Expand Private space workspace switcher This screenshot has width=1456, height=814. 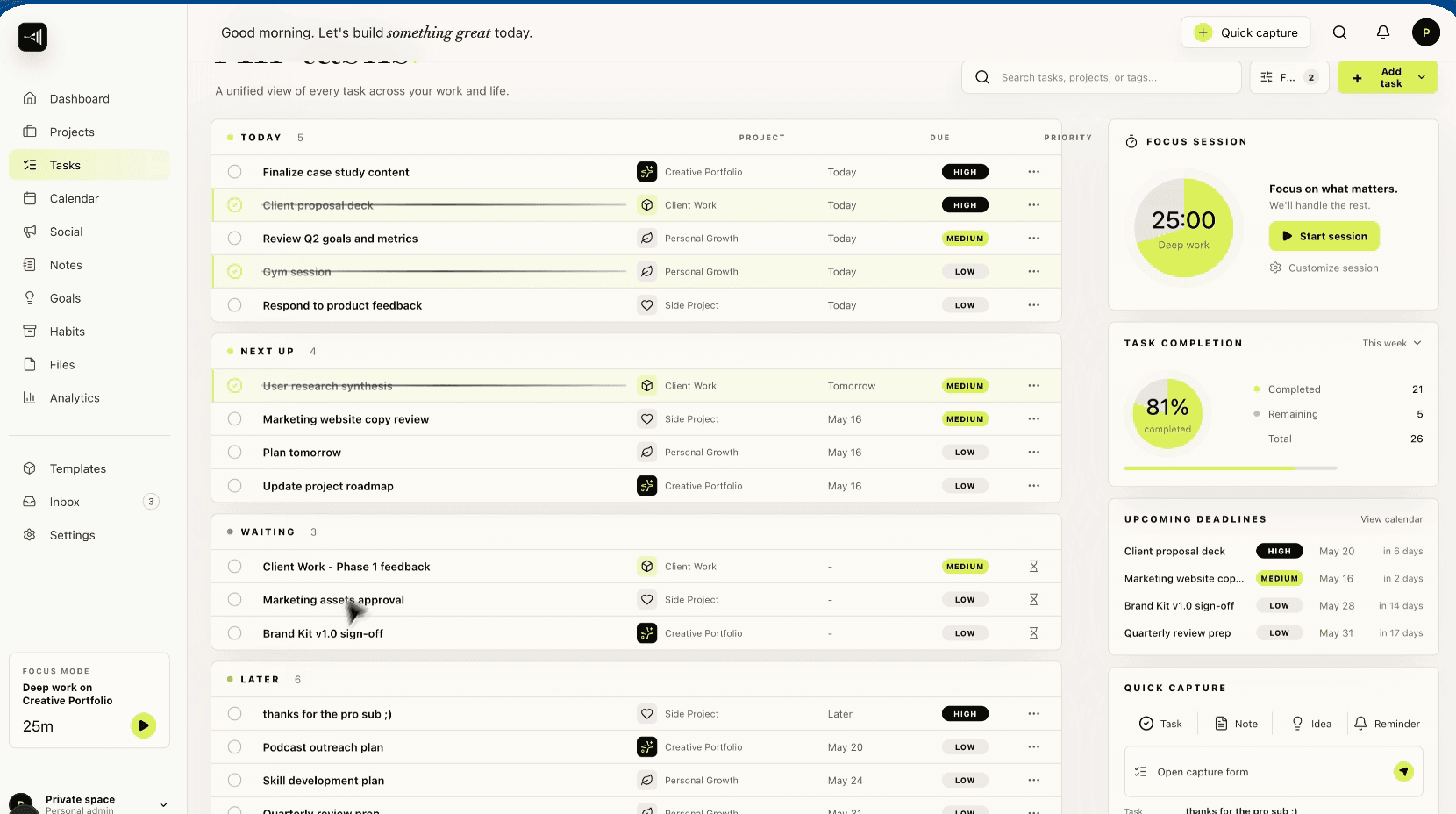[x=163, y=804]
